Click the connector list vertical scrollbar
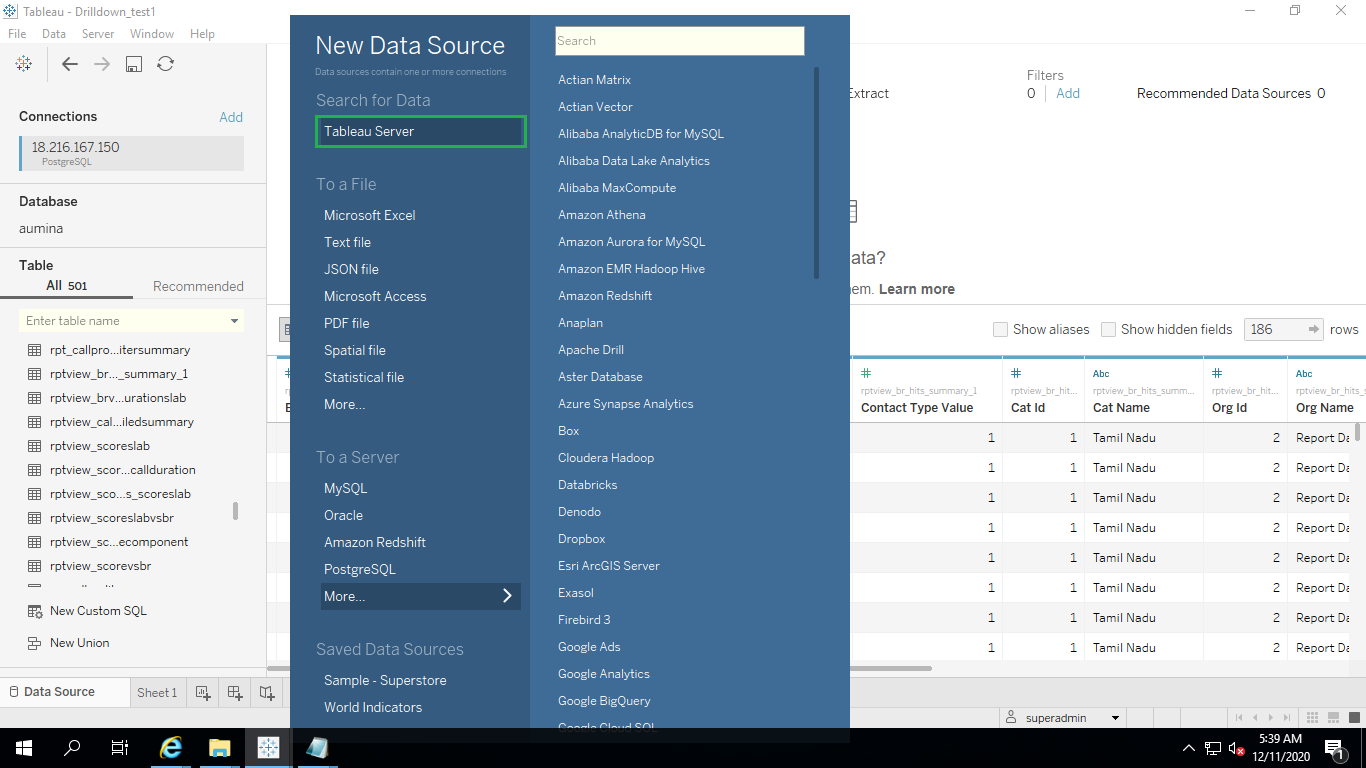This screenshot has width=1366, height=768. tap(817, 172)
